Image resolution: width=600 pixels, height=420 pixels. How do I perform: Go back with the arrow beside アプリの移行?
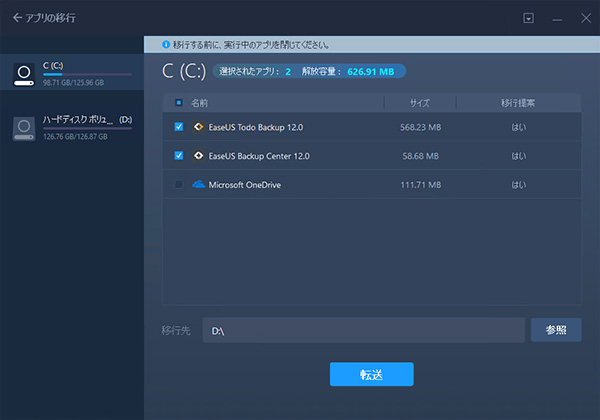(x=17, y=18)
